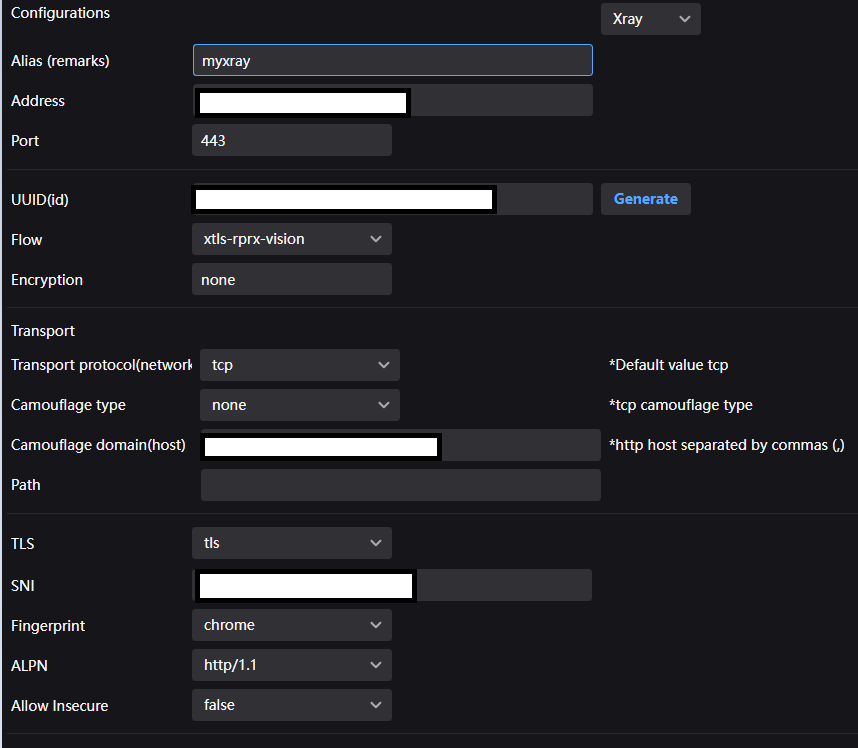Click the Camouflage domain(host) field

[400, 445]
